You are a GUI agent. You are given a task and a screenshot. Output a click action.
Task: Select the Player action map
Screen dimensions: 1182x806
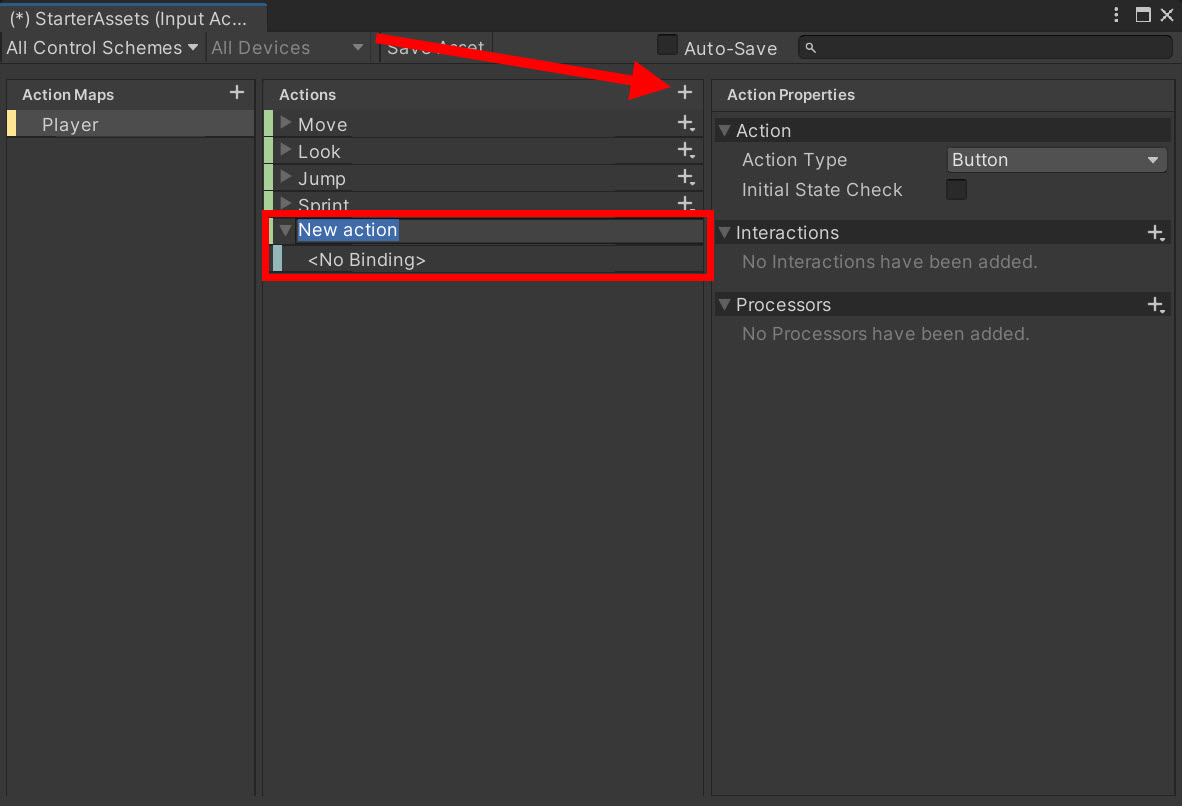coord(130,124)
